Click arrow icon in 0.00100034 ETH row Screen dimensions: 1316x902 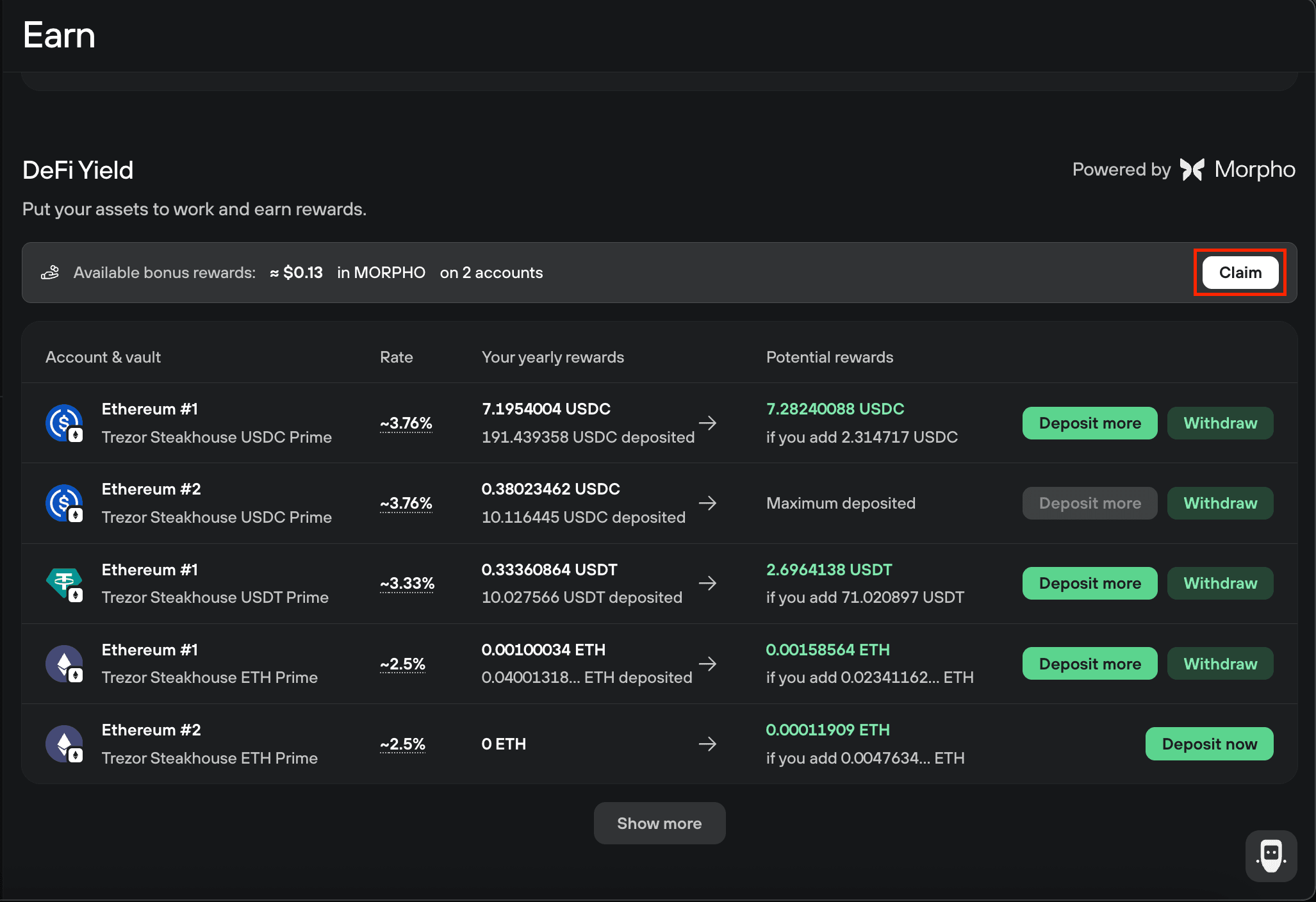[x=707, y=664]
